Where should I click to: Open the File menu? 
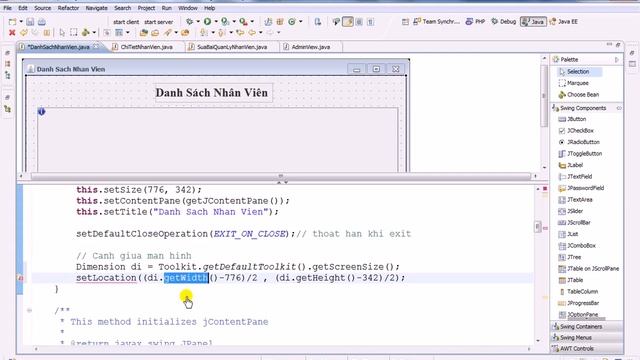(7, 8)
